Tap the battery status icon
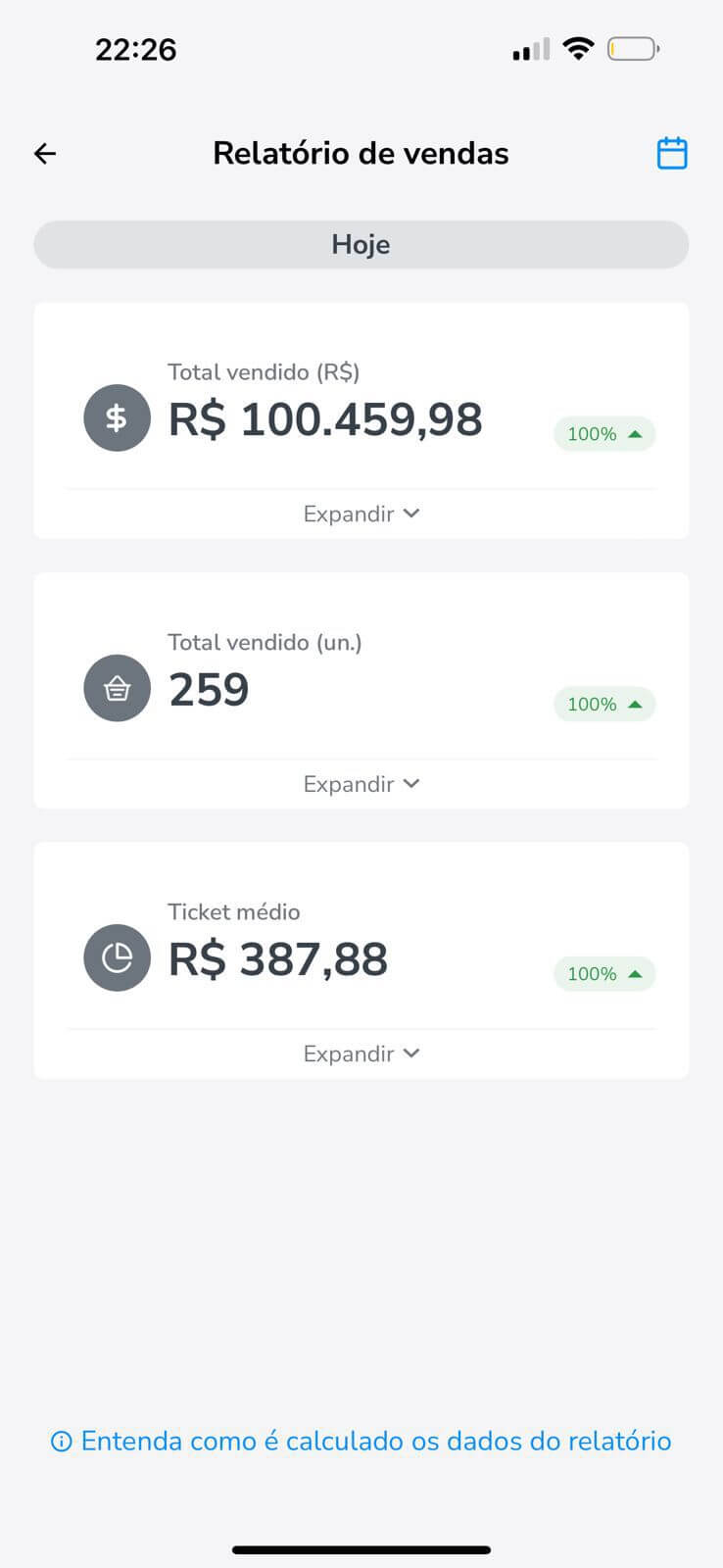Screen dimensions: 723x1568 (x=633, y=49)
